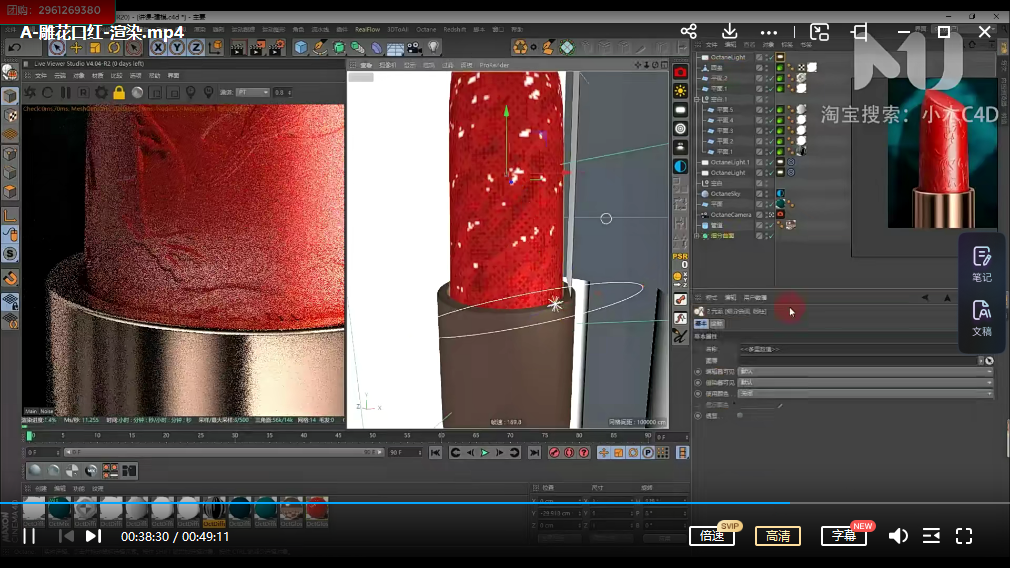Image resolution: width=1010 pixels, height=568 pixels.
Task: Play the C4D animation forward
Action: point(484,453)
